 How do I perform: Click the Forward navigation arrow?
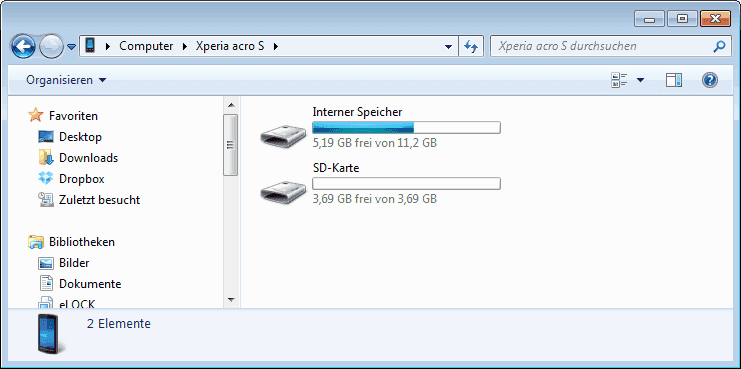pos(51,46)
